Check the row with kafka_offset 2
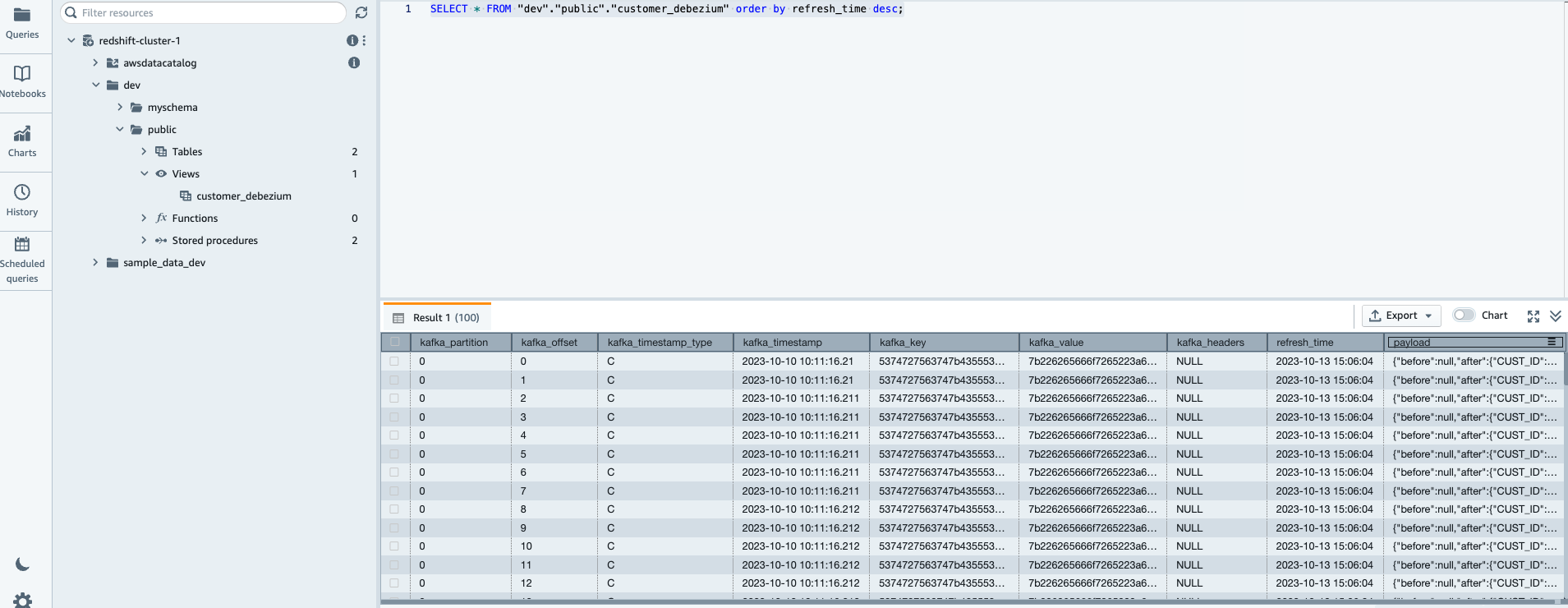This screenshot has width=1568, height=608. tap(394, 398)
